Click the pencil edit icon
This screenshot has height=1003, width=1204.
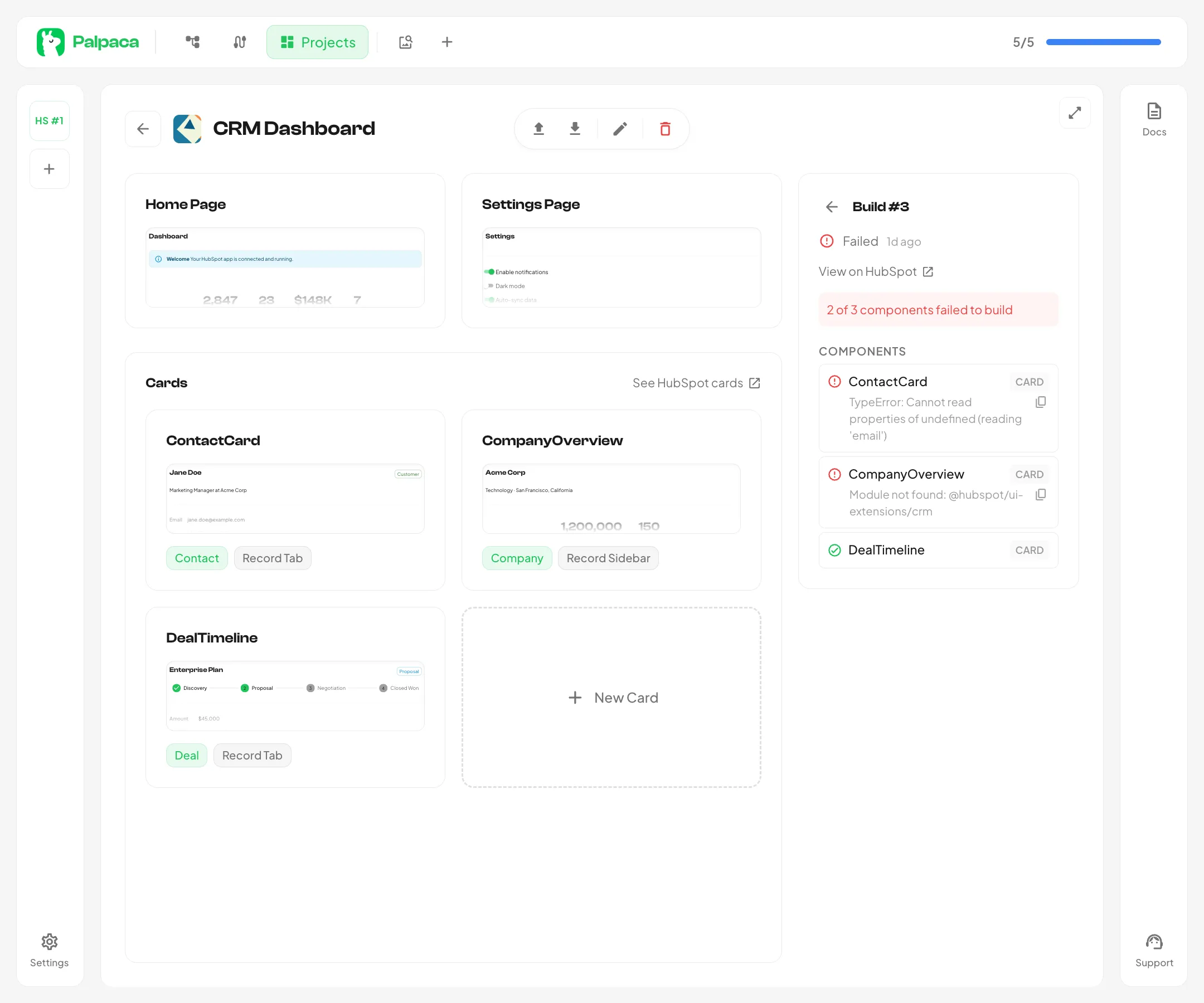620,129
